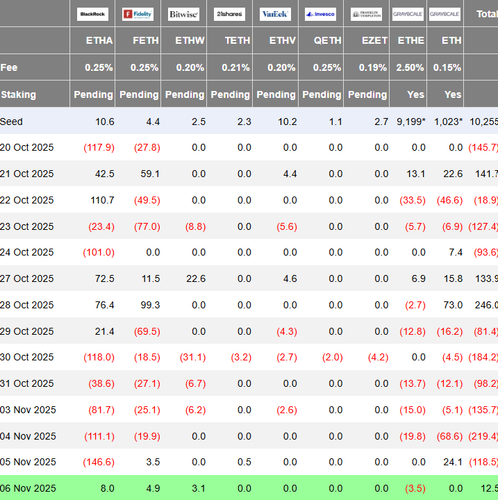Click the 9,199* seed value
Screen dimensions: 498x500
pos(411,122)
